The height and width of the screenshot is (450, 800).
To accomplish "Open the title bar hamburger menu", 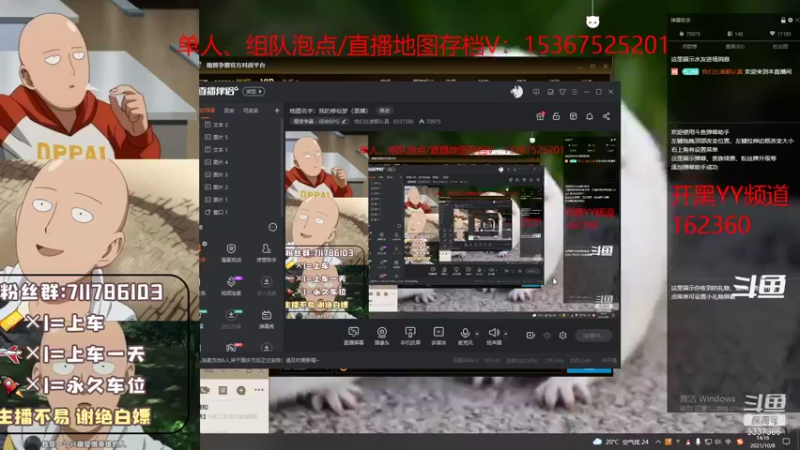I will point(574,92).
